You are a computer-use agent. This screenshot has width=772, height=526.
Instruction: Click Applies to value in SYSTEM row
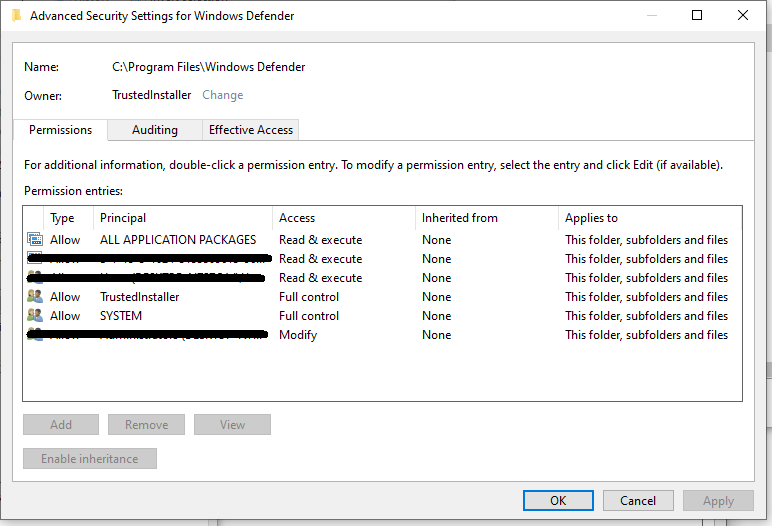click(x=646, y=316)
